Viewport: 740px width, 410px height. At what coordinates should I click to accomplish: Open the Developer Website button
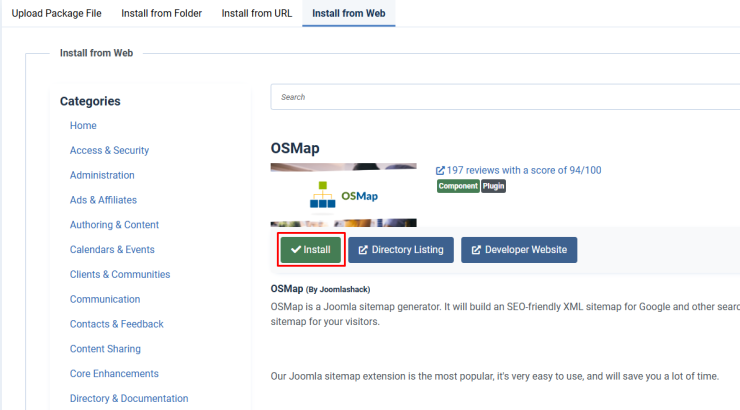pyautogui.click(x=519, y=250)
